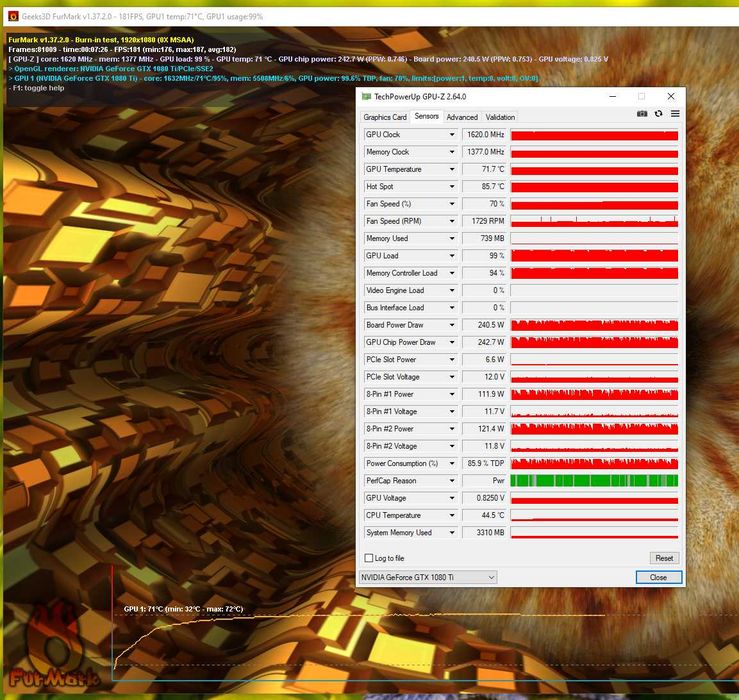Expand the 8-Pin #2 Voltage dropdown
This screenshot has width=739, height=700.
[452, 446]
